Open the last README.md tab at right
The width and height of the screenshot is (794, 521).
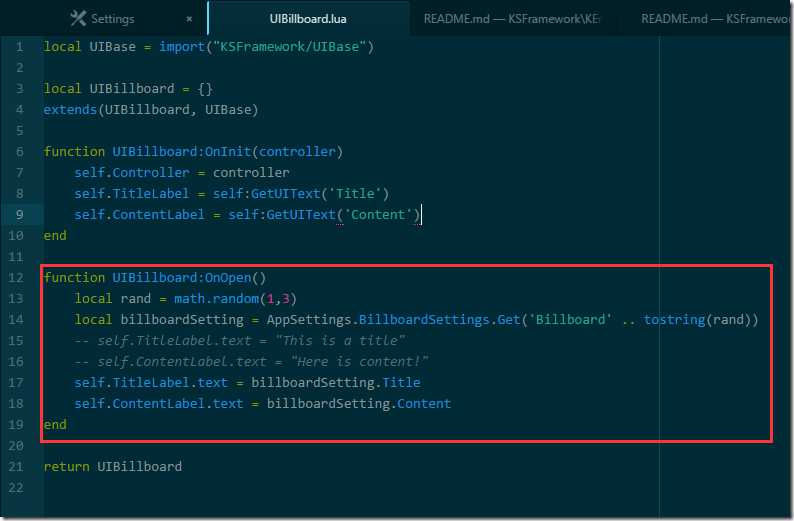click(715, 19)
